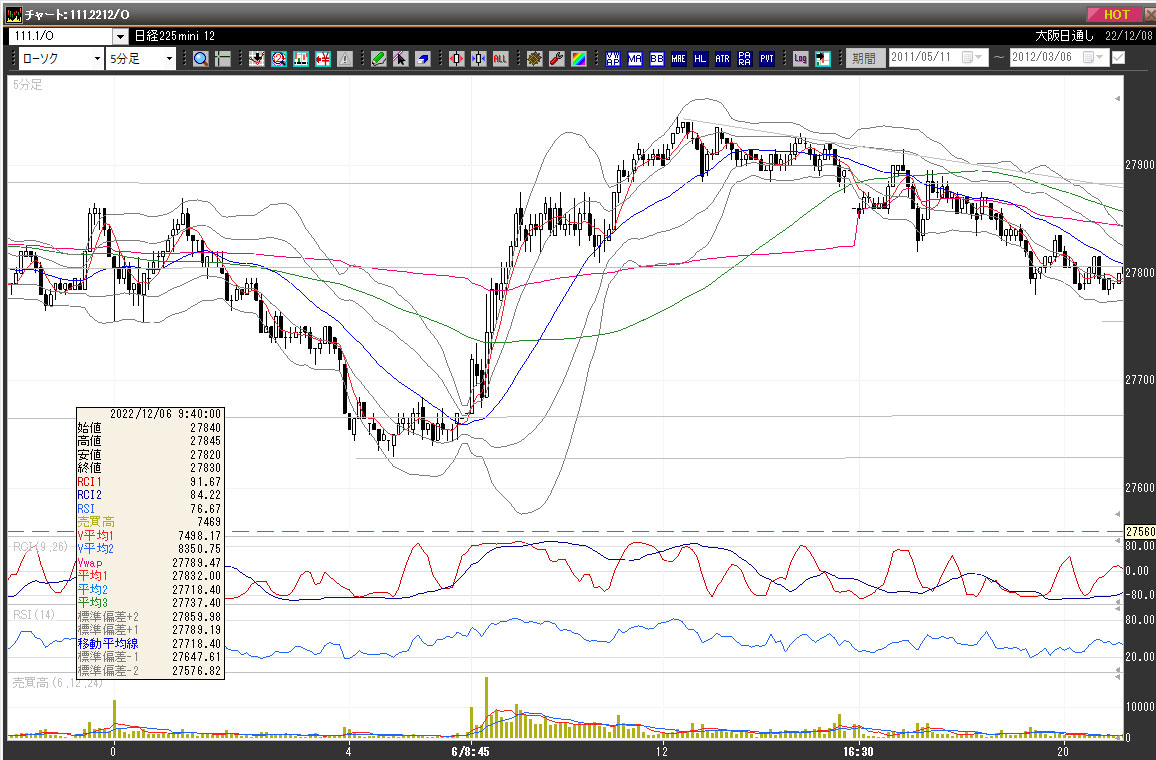Viewport: 1156px width, 760px height.
Task: Click the teal chart export arrow icon
Action: point(823,59)
